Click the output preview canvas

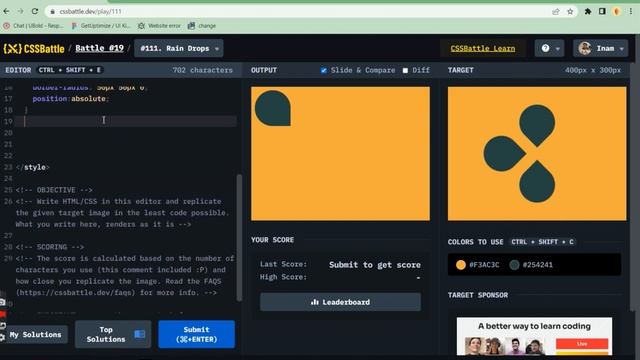(x=340, y=153)
